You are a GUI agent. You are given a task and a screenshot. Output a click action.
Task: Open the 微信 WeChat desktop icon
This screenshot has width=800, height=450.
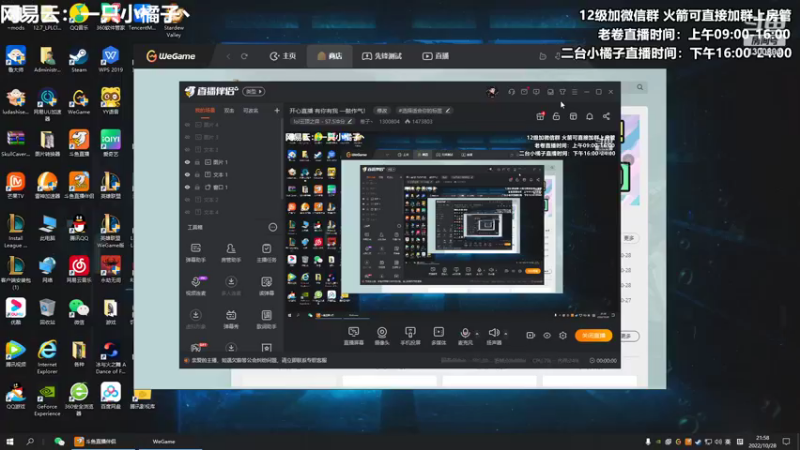(79, 312)
